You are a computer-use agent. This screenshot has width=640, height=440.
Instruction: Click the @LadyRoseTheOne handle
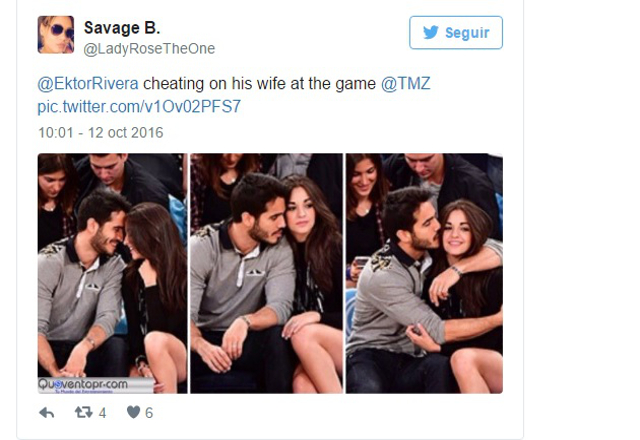[x=149, y=49]
